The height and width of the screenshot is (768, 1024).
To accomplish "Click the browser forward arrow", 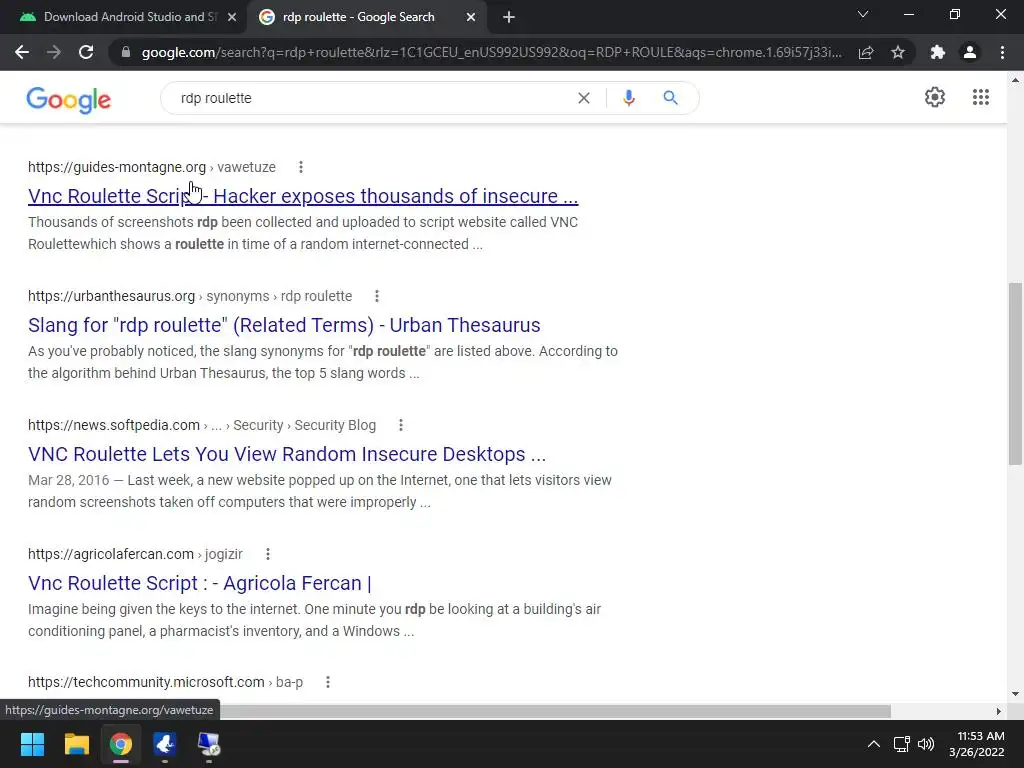I will 54,52.
